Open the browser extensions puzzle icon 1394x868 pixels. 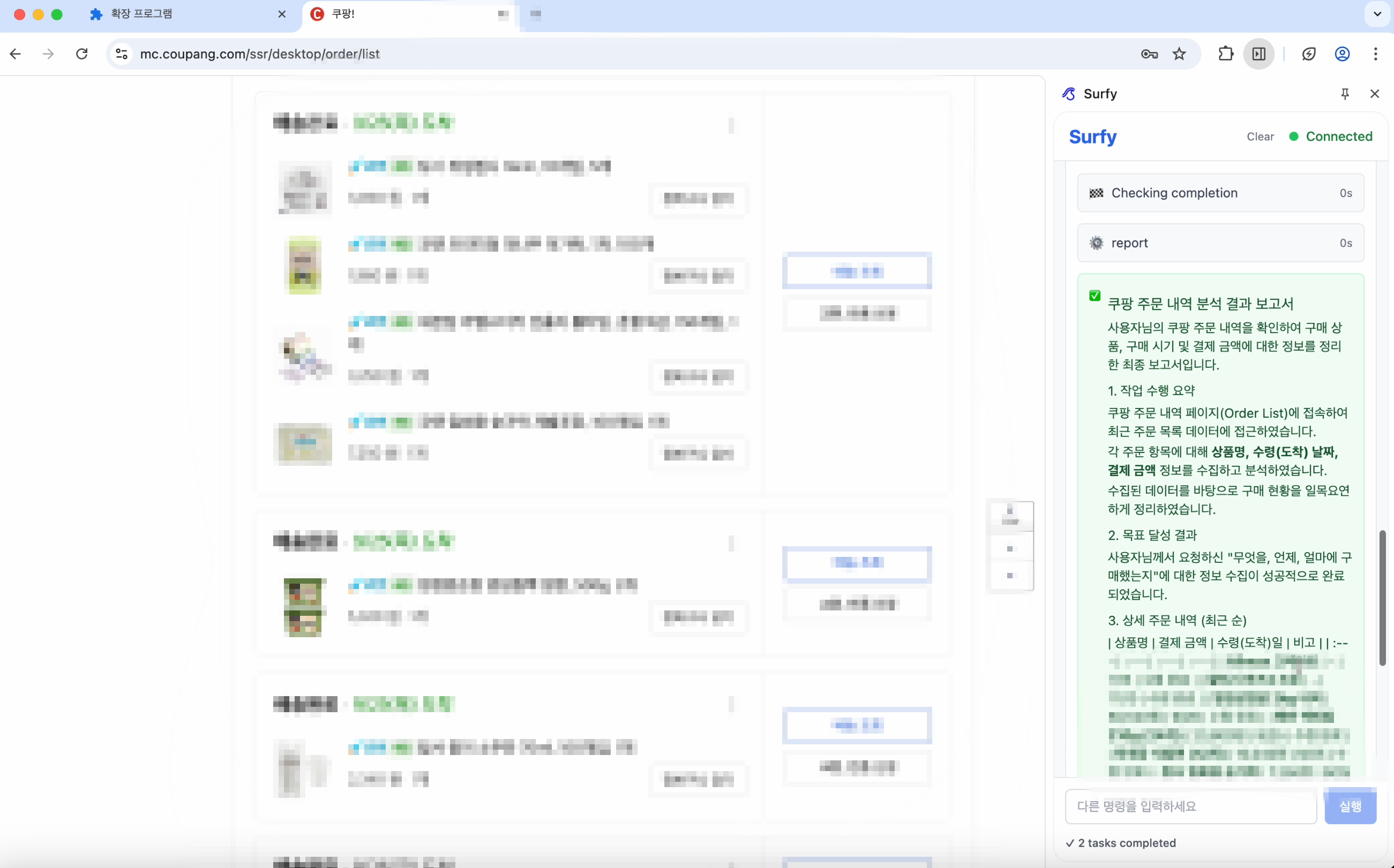1226,54
